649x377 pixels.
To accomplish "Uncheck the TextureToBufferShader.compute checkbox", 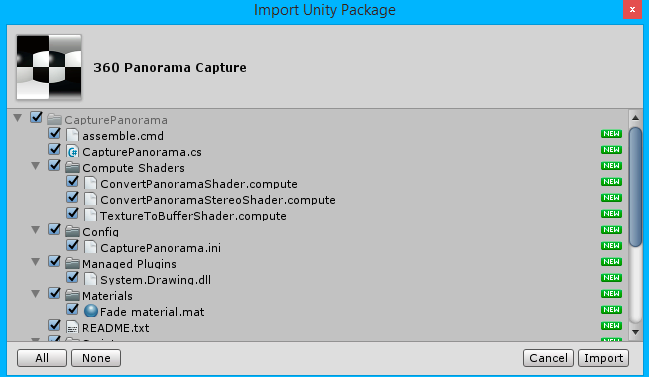I will coord(72,213).
